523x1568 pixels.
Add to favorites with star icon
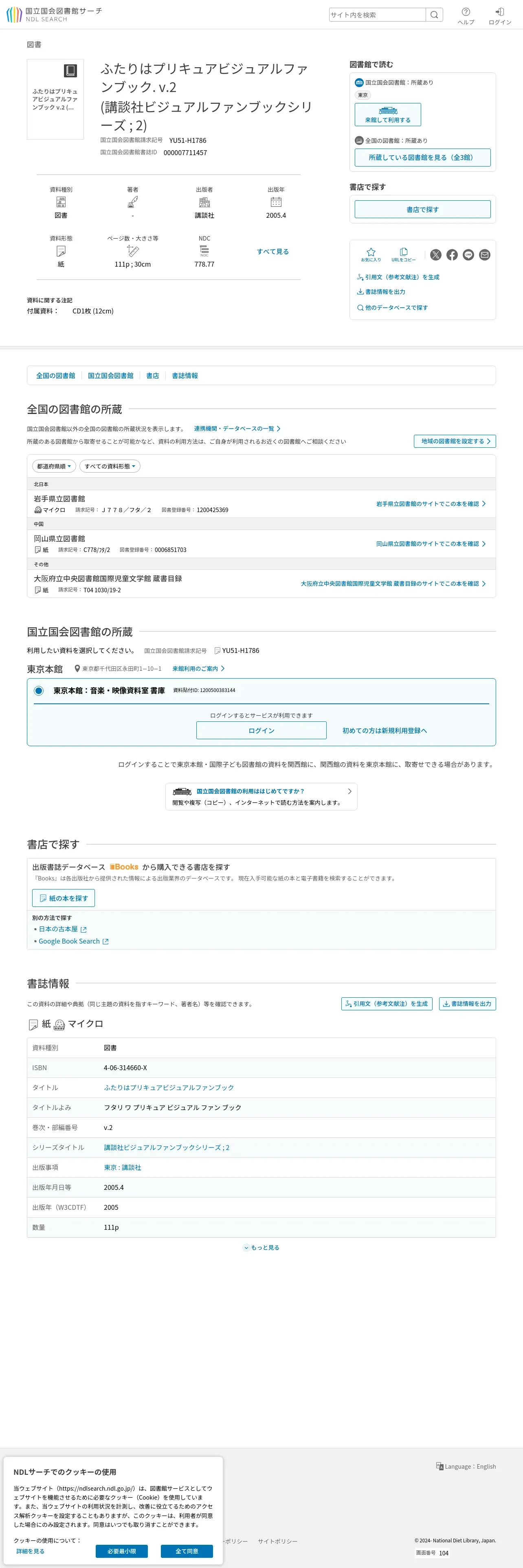[371, 254]
